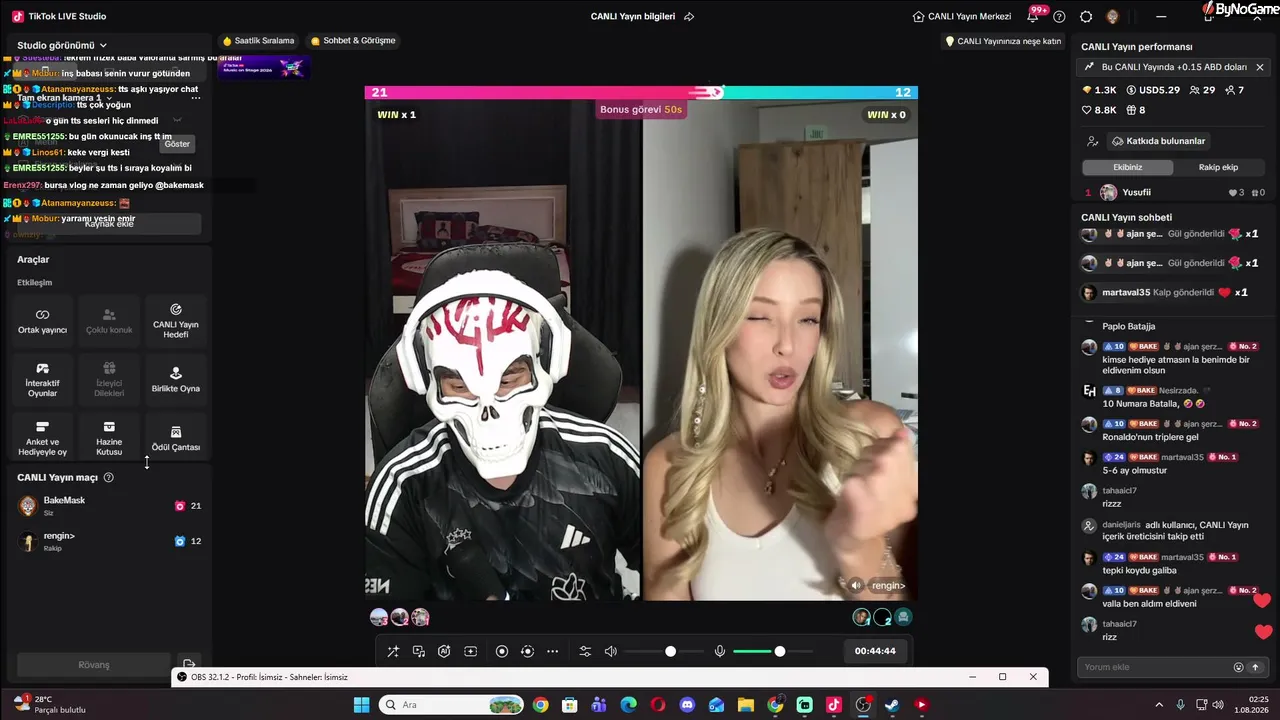The image size is (1280, 720).
Task: Switch to the Ekibiniz tab
Action: coord(1127,167)
